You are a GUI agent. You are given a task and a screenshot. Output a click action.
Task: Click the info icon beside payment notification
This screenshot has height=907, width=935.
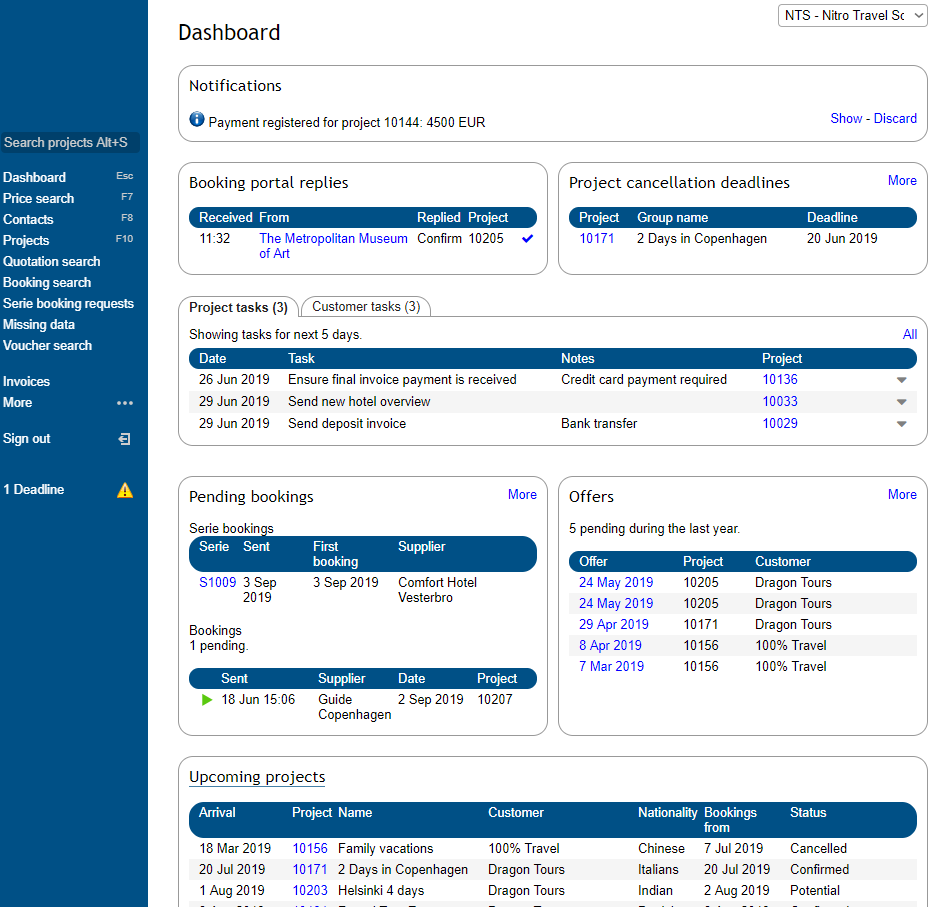coord(197,119)
